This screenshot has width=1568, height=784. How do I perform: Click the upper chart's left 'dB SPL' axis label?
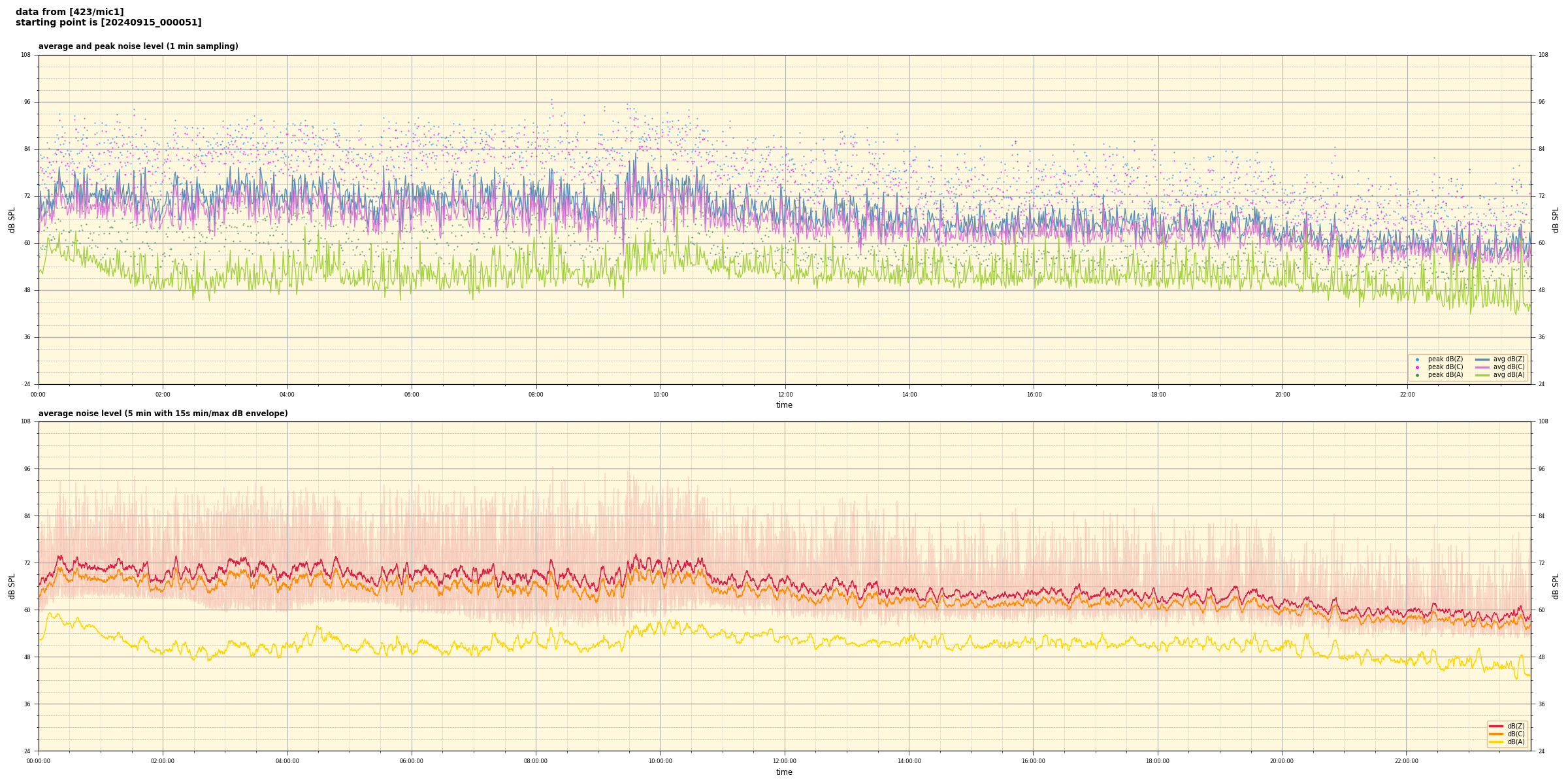pos(12,220)
